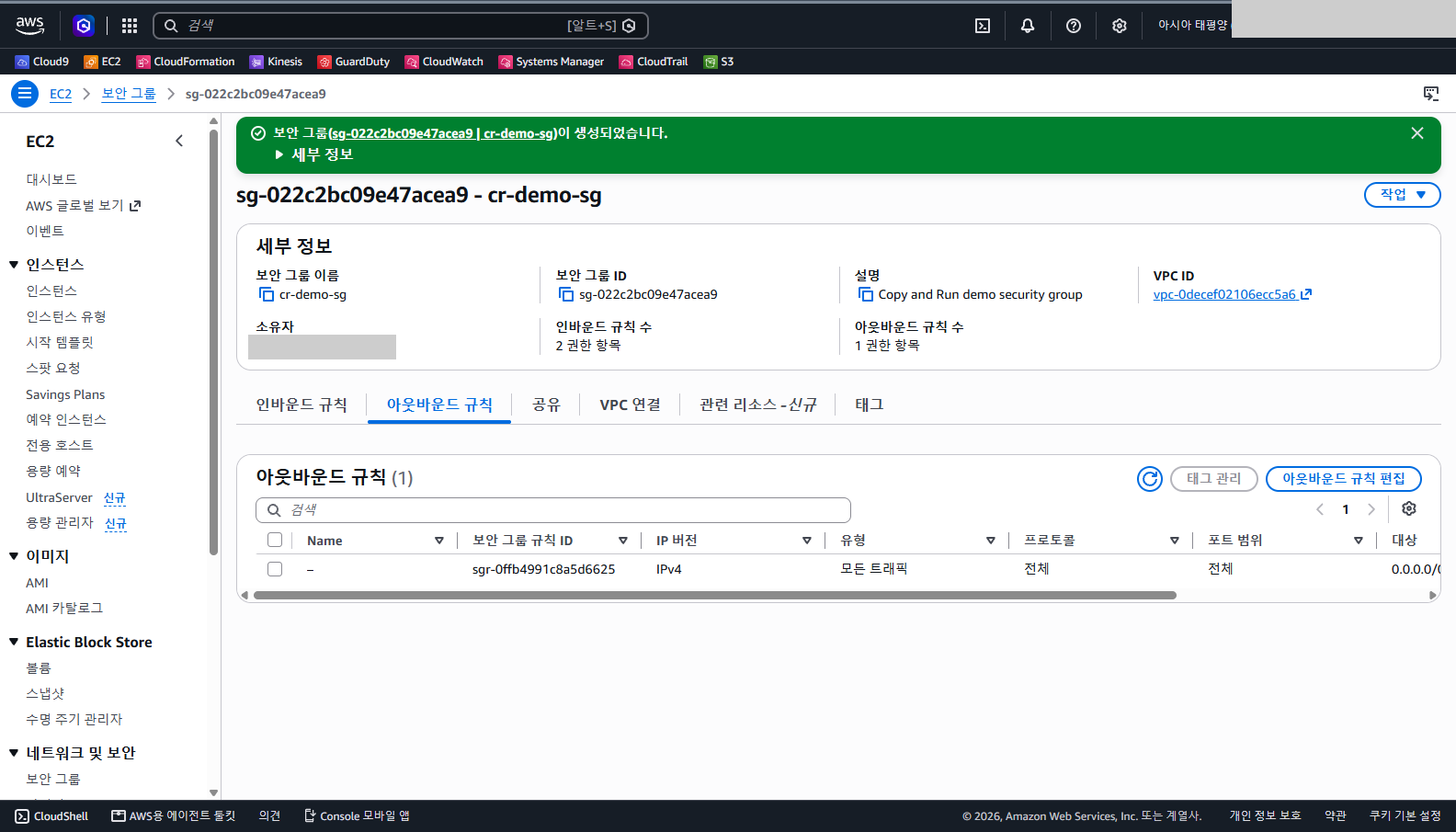The width and height of the screenshot is (1456, 832).
Task: Collapse the 네트워크 및 보안 section
Action: click(x=14, y=753)
